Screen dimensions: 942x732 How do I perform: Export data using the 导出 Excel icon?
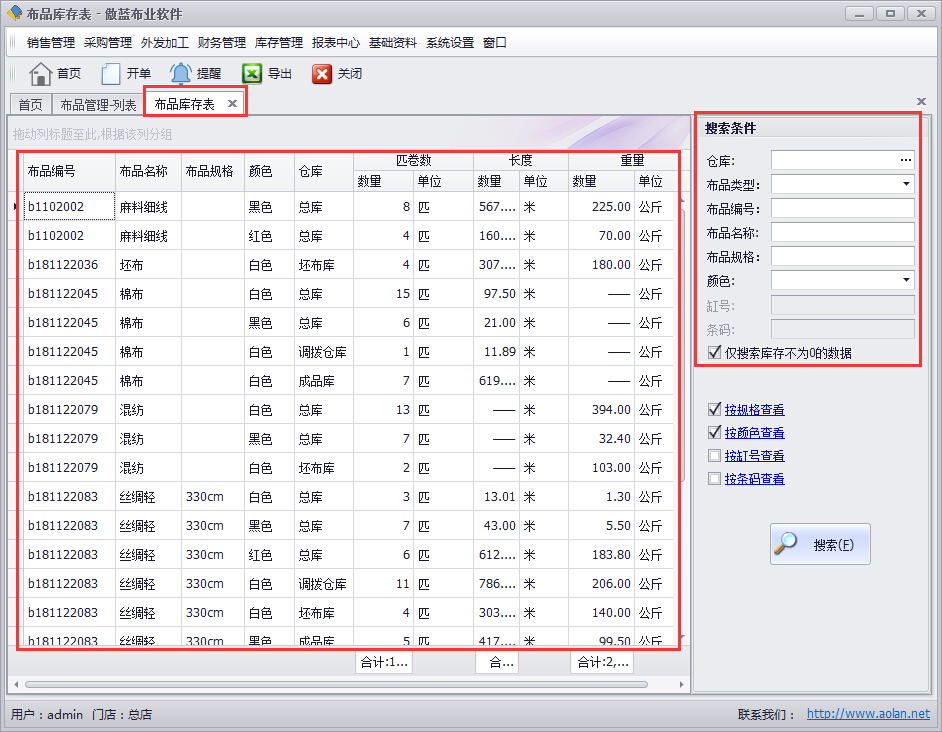(x=252, y=71)
